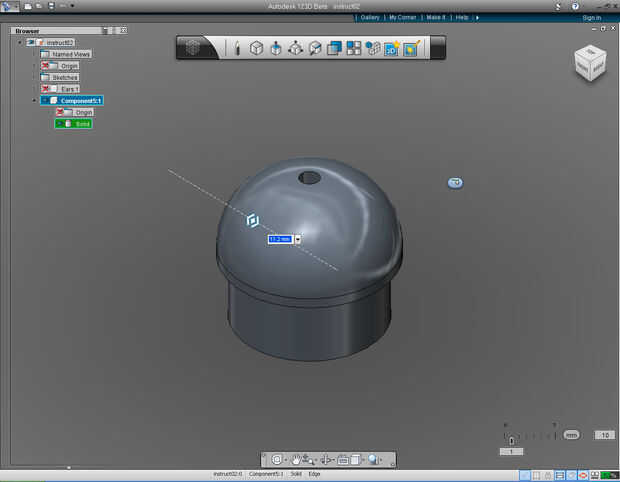Toggle visibility of Component5:1 Origin
Image resolution: width=620 pixels, height=482 pixels.
point(61,112)
